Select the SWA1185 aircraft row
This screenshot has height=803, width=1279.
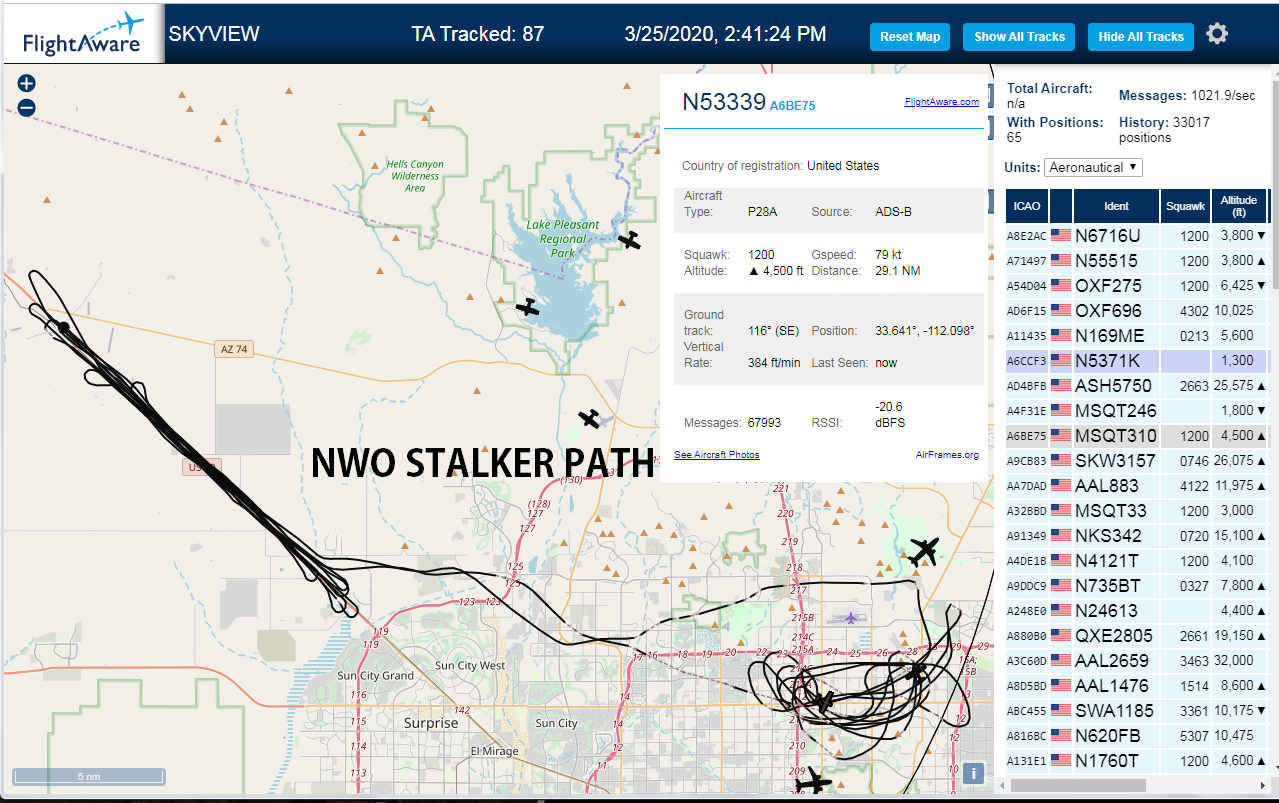(1137, 711)
